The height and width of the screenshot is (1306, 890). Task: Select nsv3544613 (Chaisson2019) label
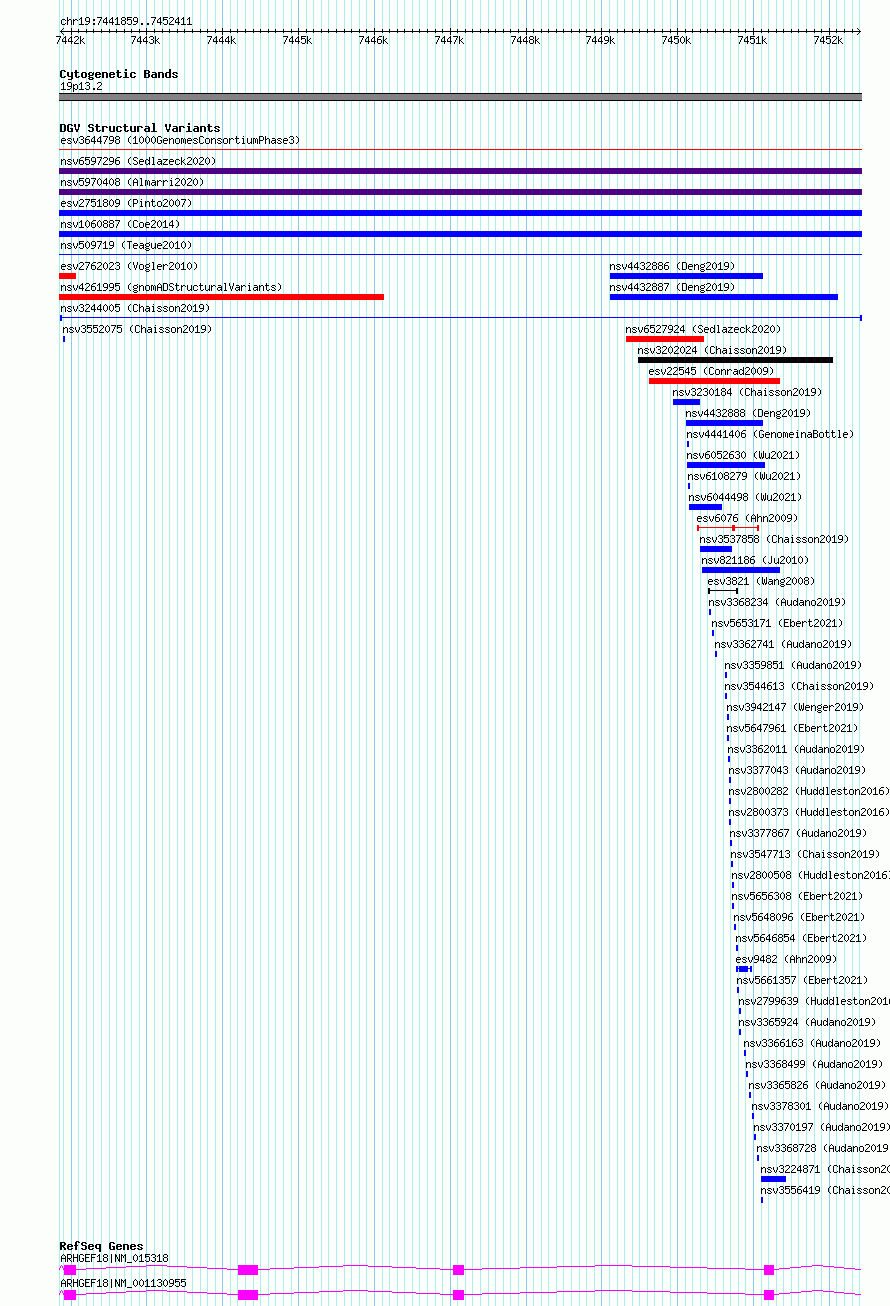(x=799, y=686)
